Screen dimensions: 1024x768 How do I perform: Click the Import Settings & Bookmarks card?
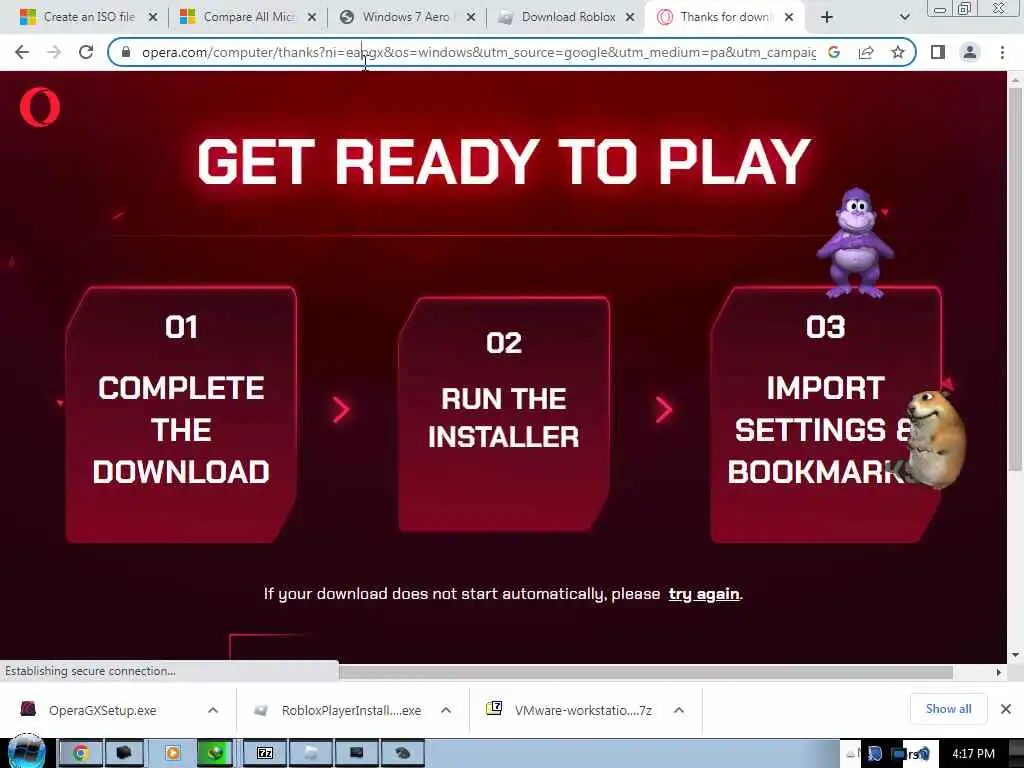click(825, 414)
